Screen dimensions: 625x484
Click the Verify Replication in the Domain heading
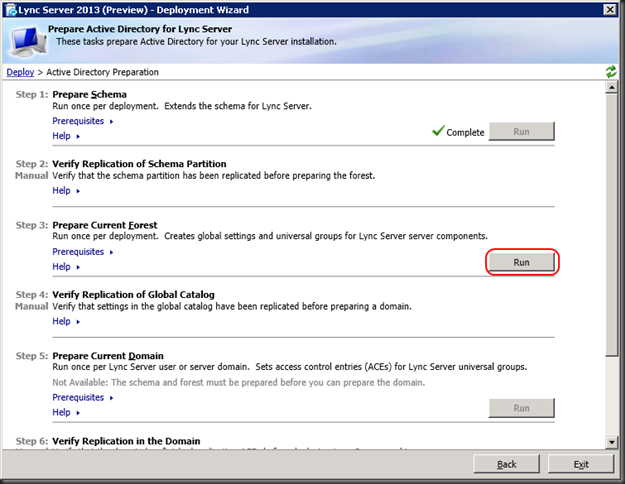pos(126,441)
